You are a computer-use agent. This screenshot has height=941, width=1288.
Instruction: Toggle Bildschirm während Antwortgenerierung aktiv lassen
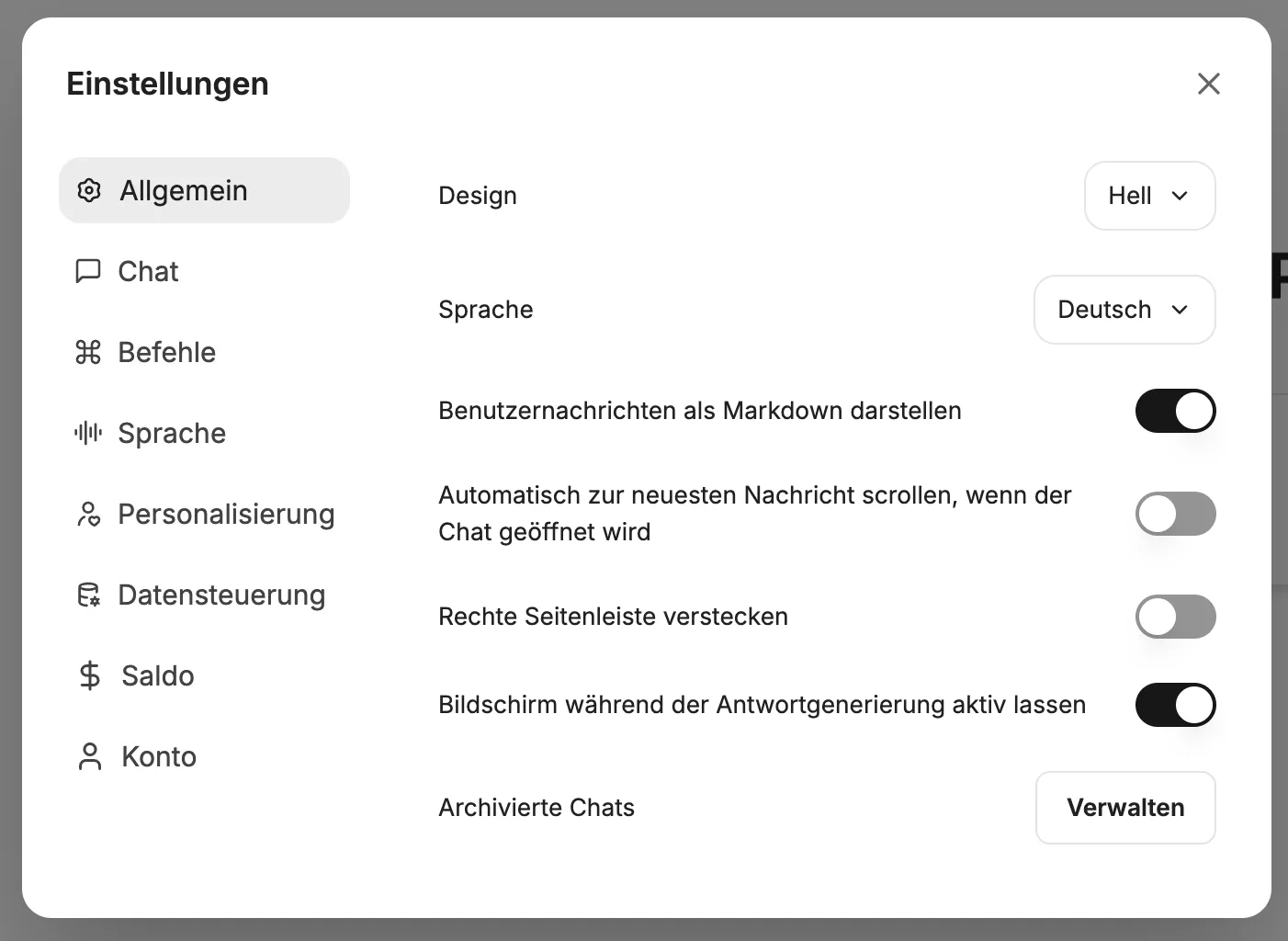[1175, 705]
